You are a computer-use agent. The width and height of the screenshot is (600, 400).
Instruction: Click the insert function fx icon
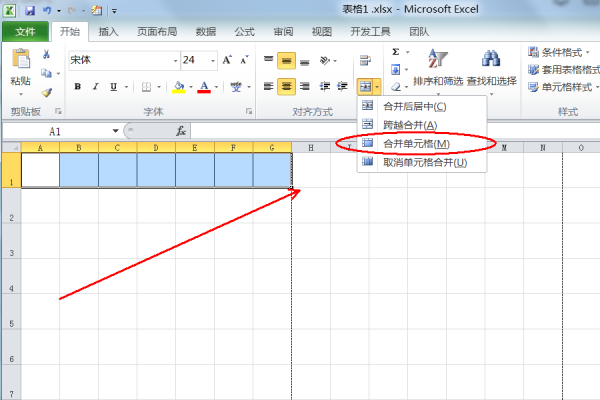(x=181, y=131)
